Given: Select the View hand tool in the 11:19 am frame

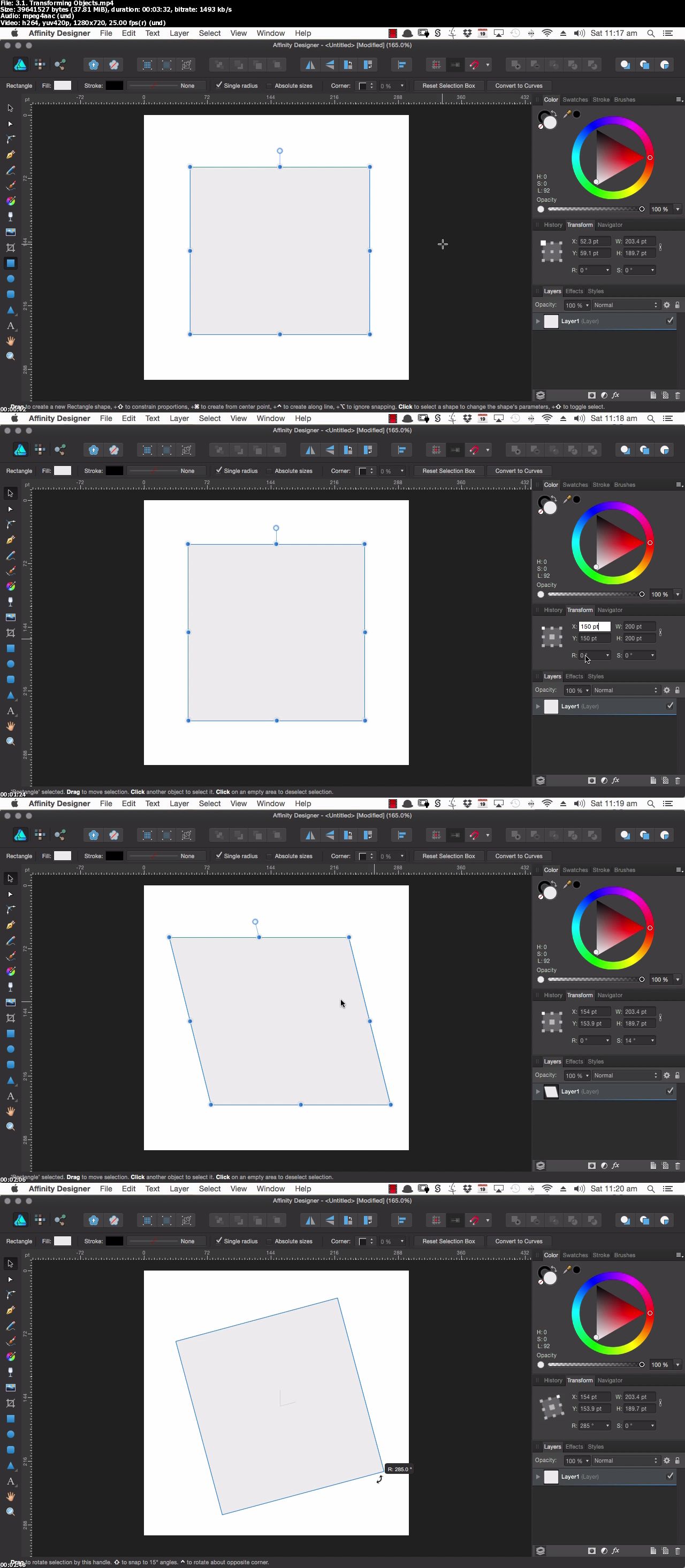Looking at the screenshot, I should coord(10,1111).
